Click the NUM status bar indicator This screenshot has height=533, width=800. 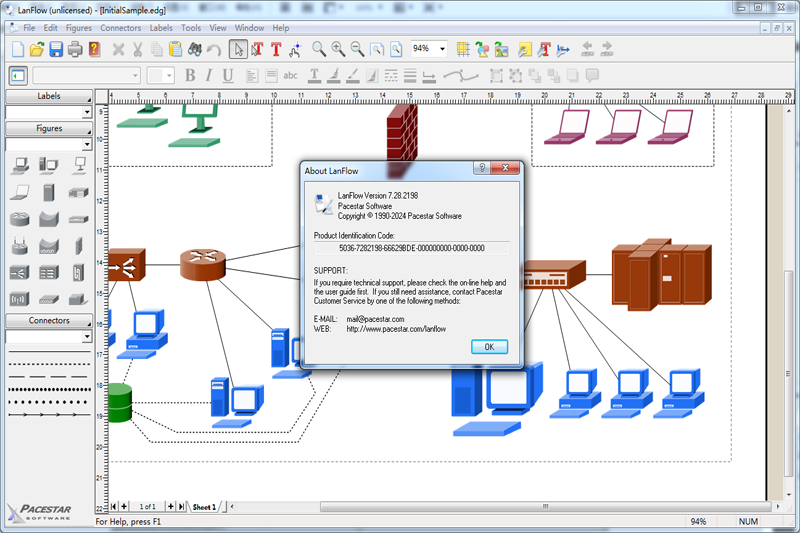pos(748,522)
